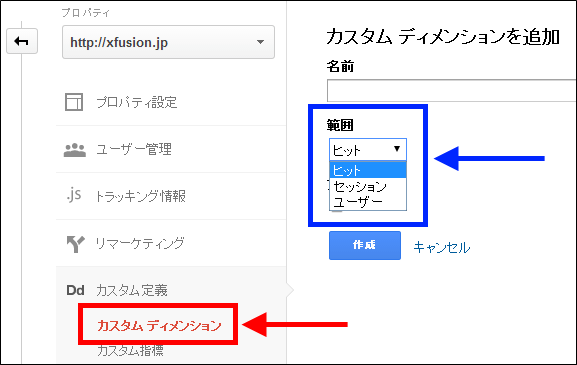Click the リマーケティング fork icon

[75, 244]
